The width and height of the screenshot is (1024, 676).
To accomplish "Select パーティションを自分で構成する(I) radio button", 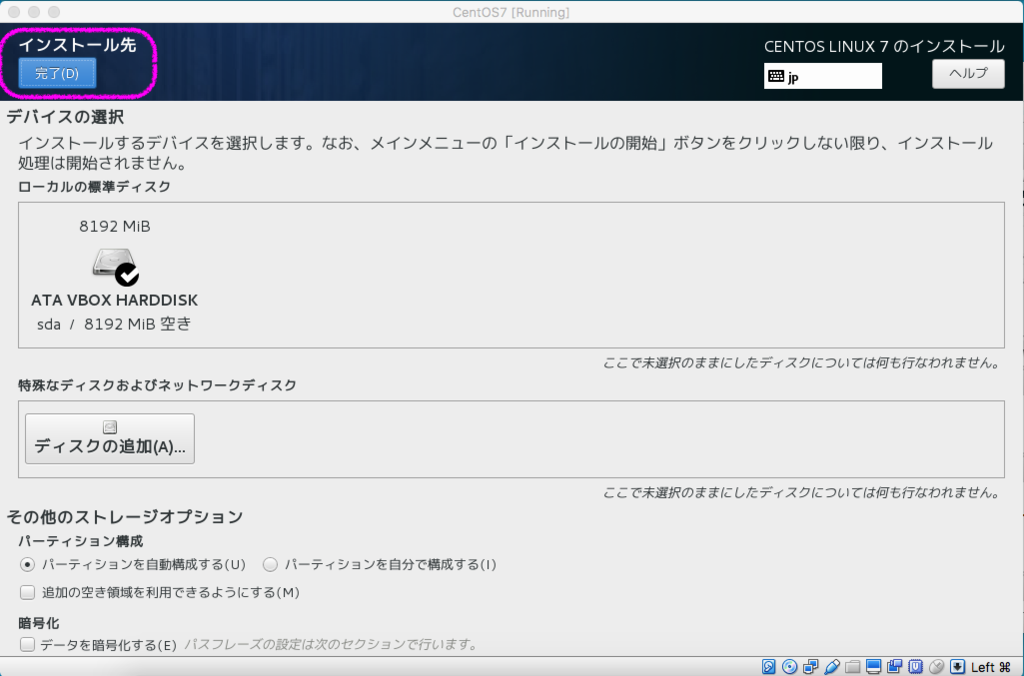I will 270,564.
